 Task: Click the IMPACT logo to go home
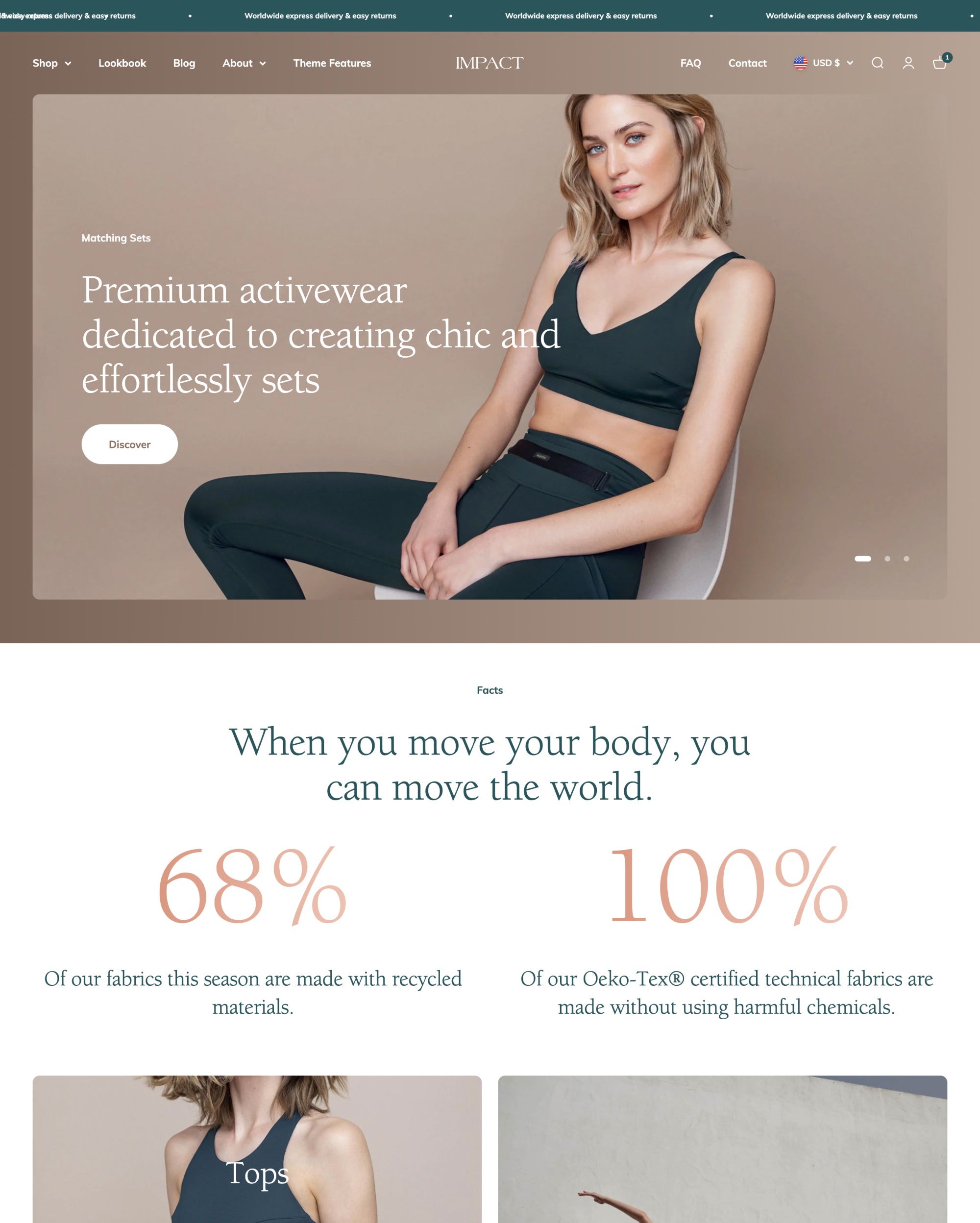[489, 63]
